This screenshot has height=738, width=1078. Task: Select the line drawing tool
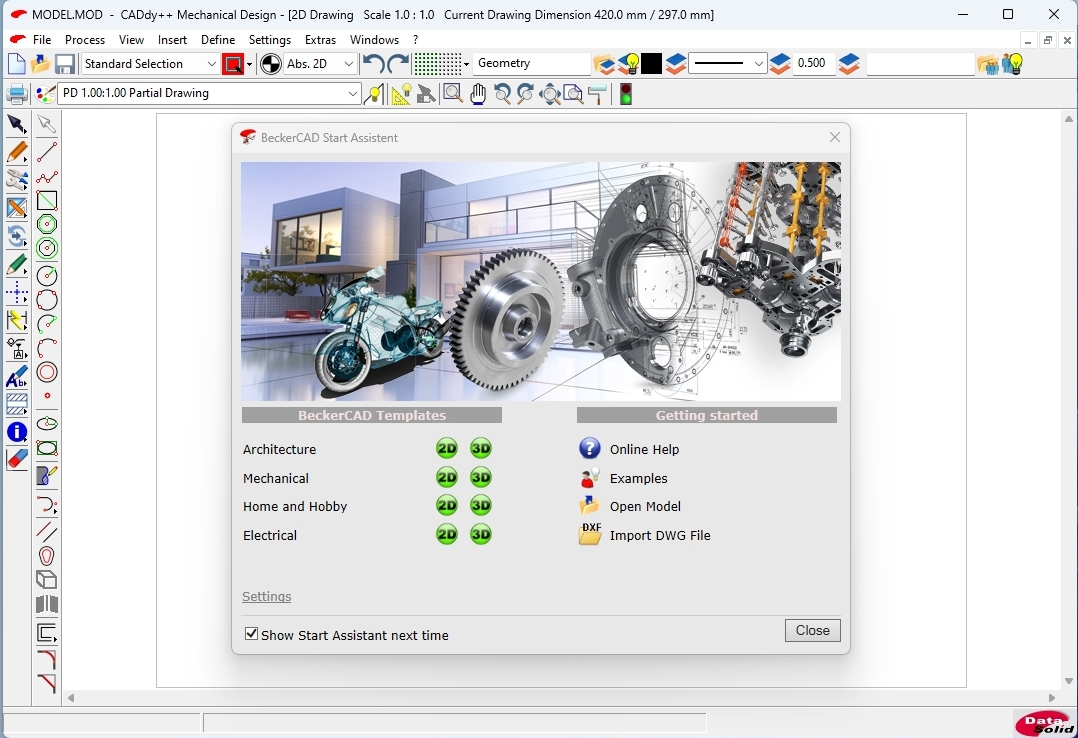47,151
